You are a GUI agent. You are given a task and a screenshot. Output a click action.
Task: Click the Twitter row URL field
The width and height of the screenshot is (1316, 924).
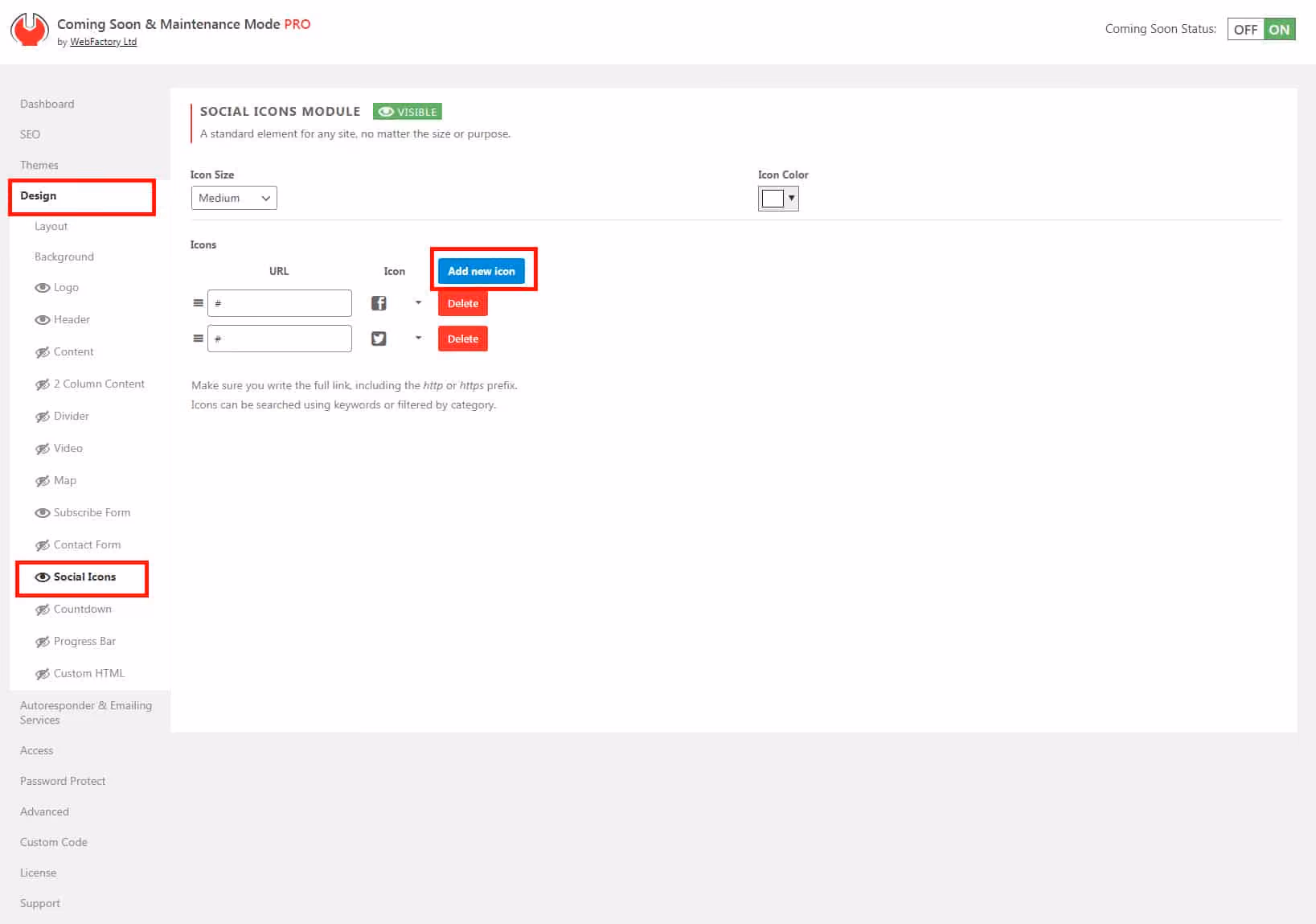pos(280,339)
